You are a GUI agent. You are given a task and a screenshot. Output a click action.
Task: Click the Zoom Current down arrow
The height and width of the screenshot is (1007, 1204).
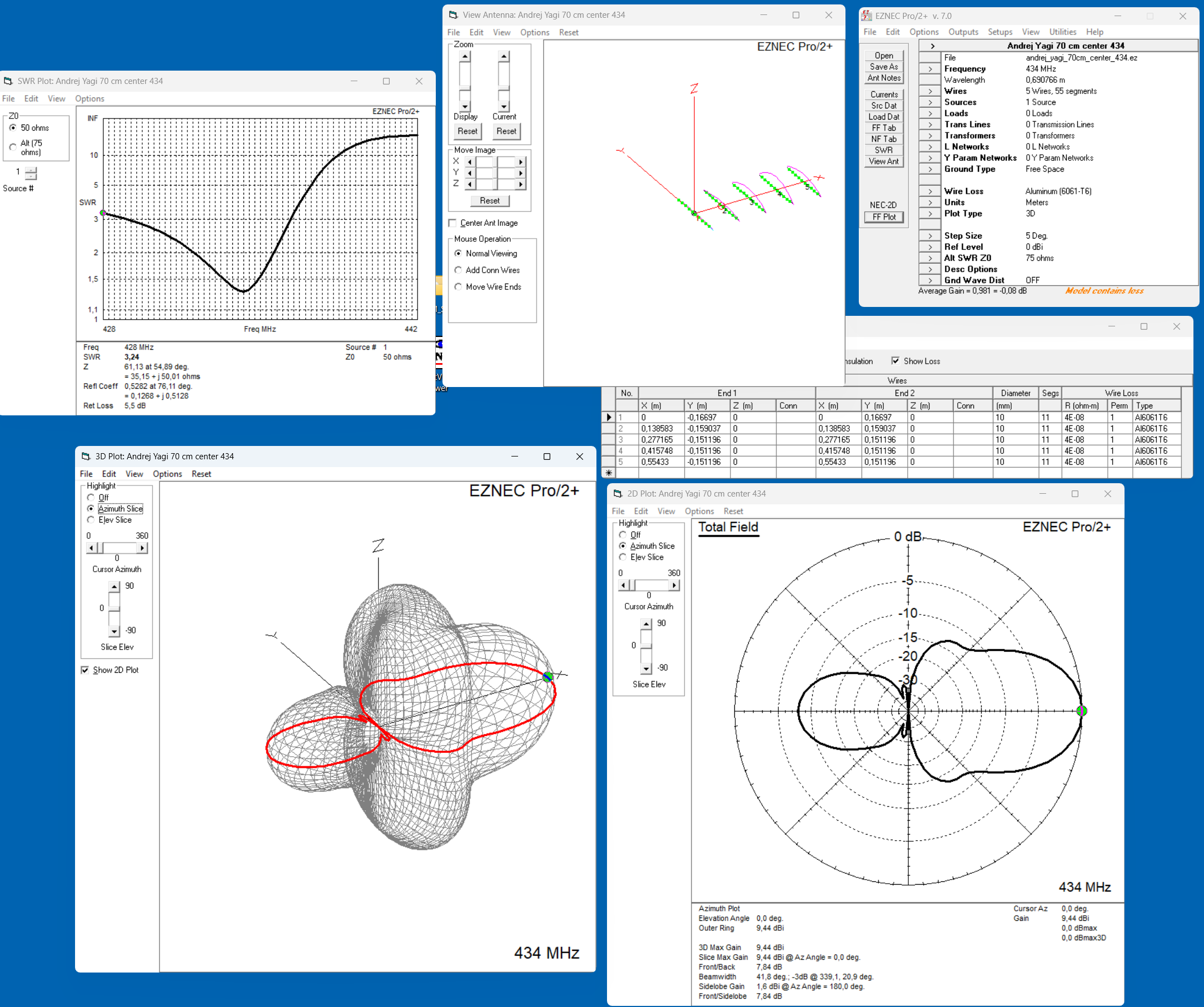coord(504,107)
